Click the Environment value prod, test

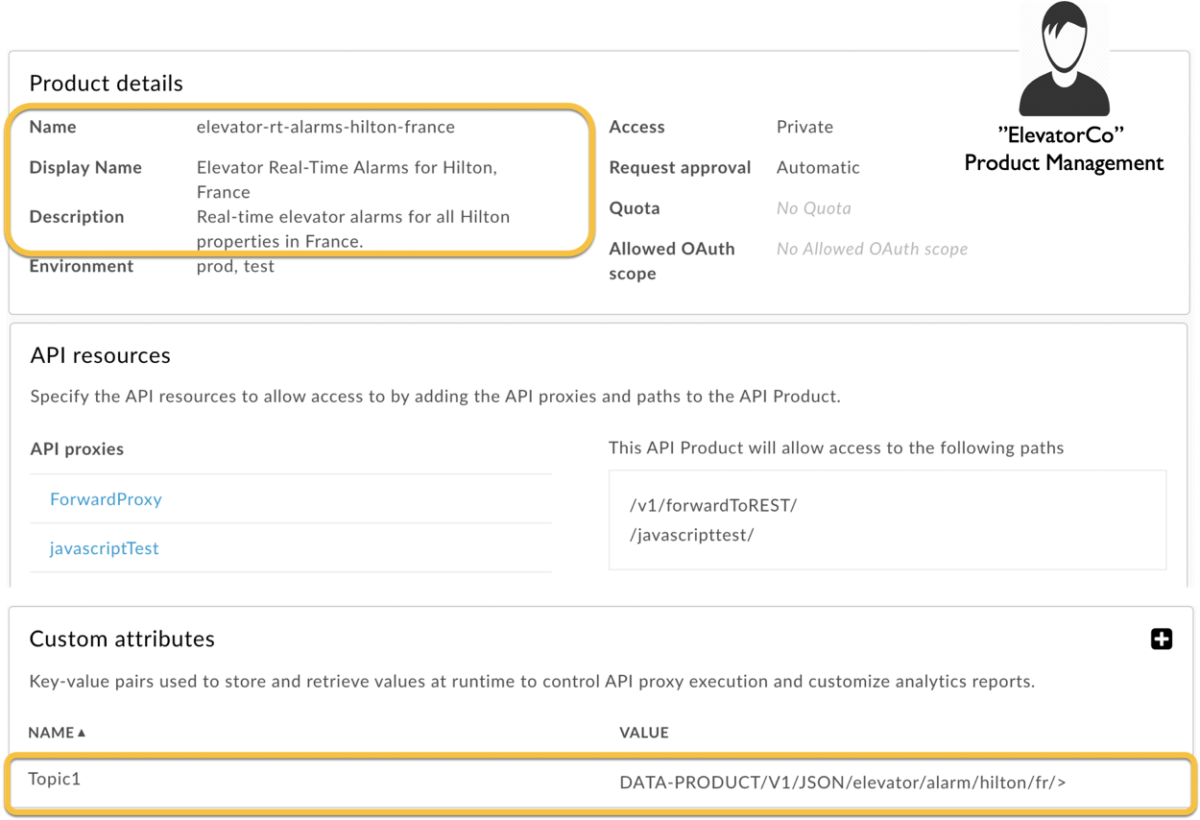[235, 266]
